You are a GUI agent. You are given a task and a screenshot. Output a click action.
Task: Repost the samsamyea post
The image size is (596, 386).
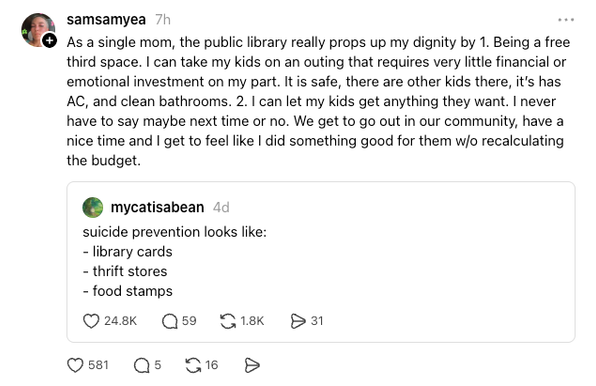click(x=193, y=365)
